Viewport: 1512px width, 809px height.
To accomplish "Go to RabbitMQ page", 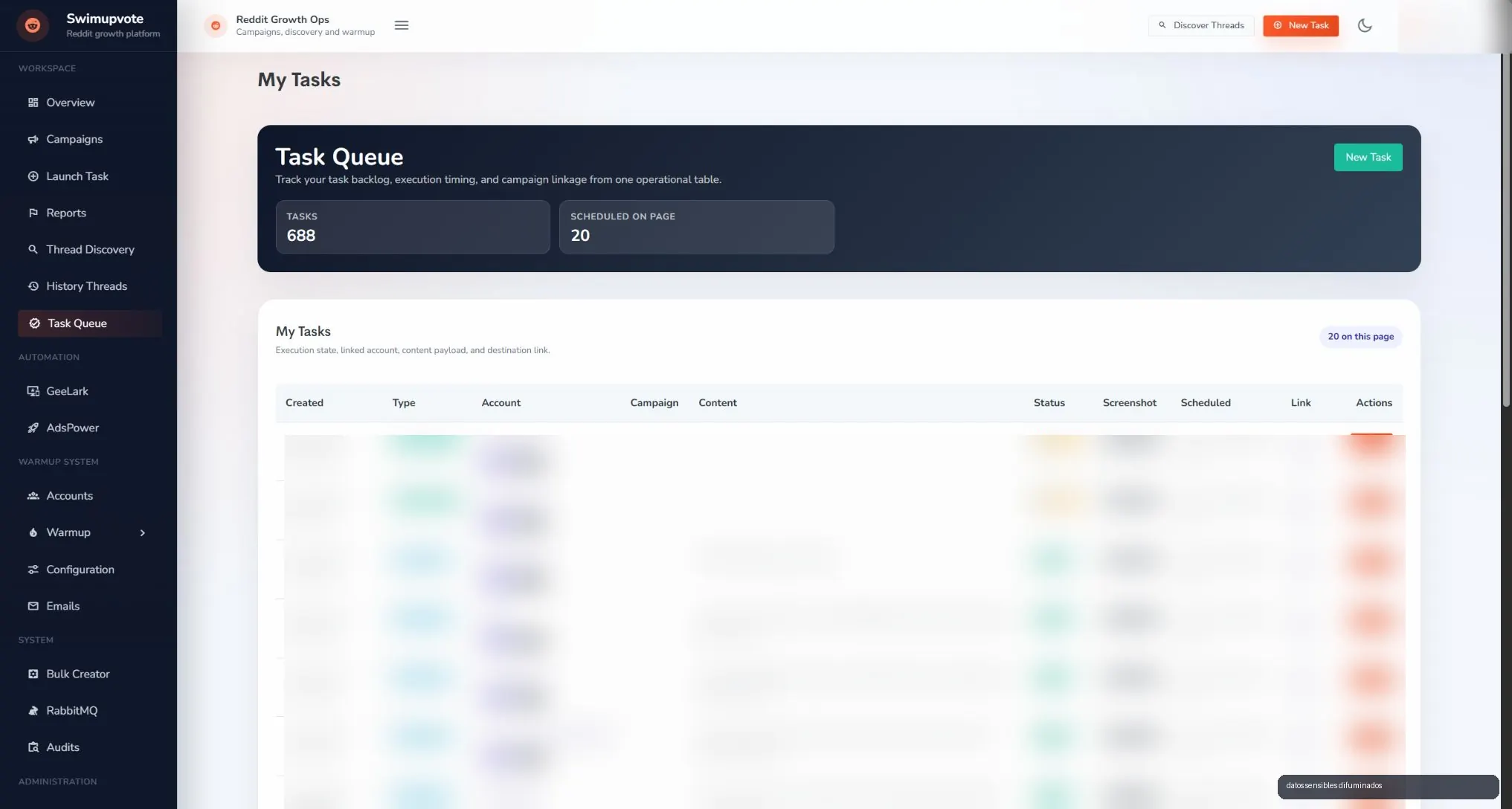I will tap(90, 711).
